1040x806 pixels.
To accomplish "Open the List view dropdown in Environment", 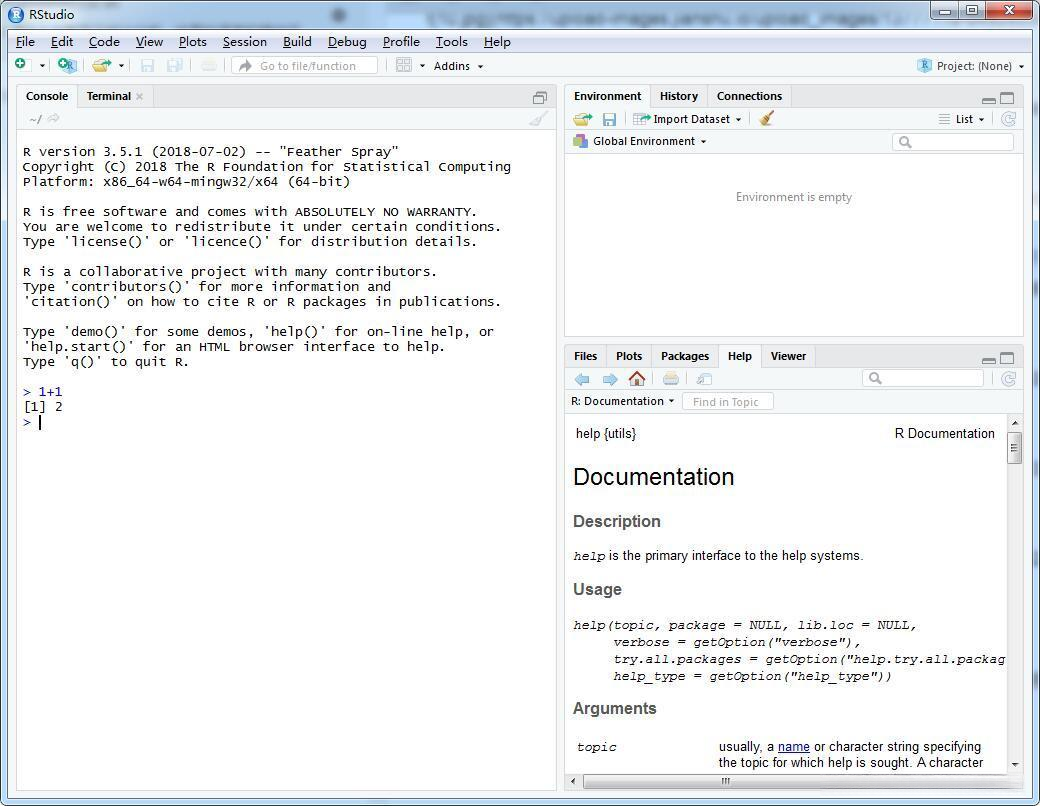I will [x=962, y=119].
